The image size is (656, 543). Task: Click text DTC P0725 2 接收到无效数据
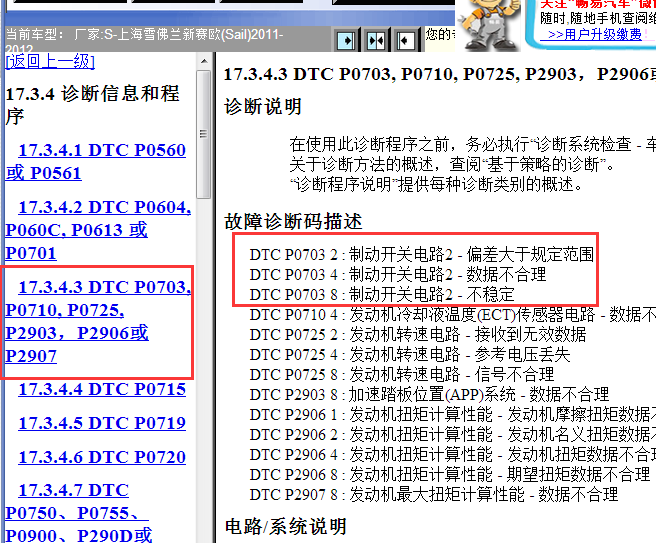418,335
